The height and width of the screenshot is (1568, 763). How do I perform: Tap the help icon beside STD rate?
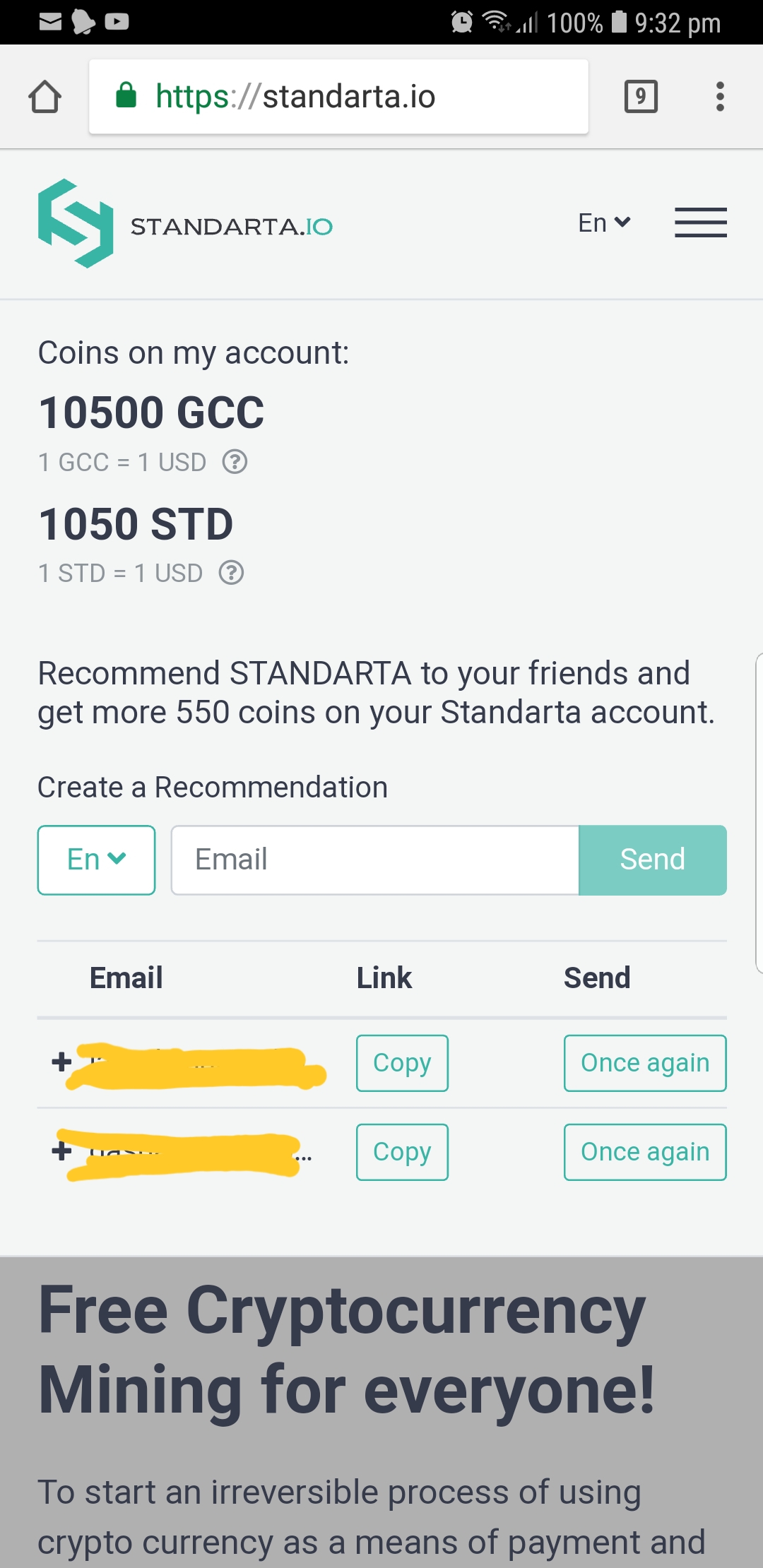pyautogui.click(x=231, y=573)
